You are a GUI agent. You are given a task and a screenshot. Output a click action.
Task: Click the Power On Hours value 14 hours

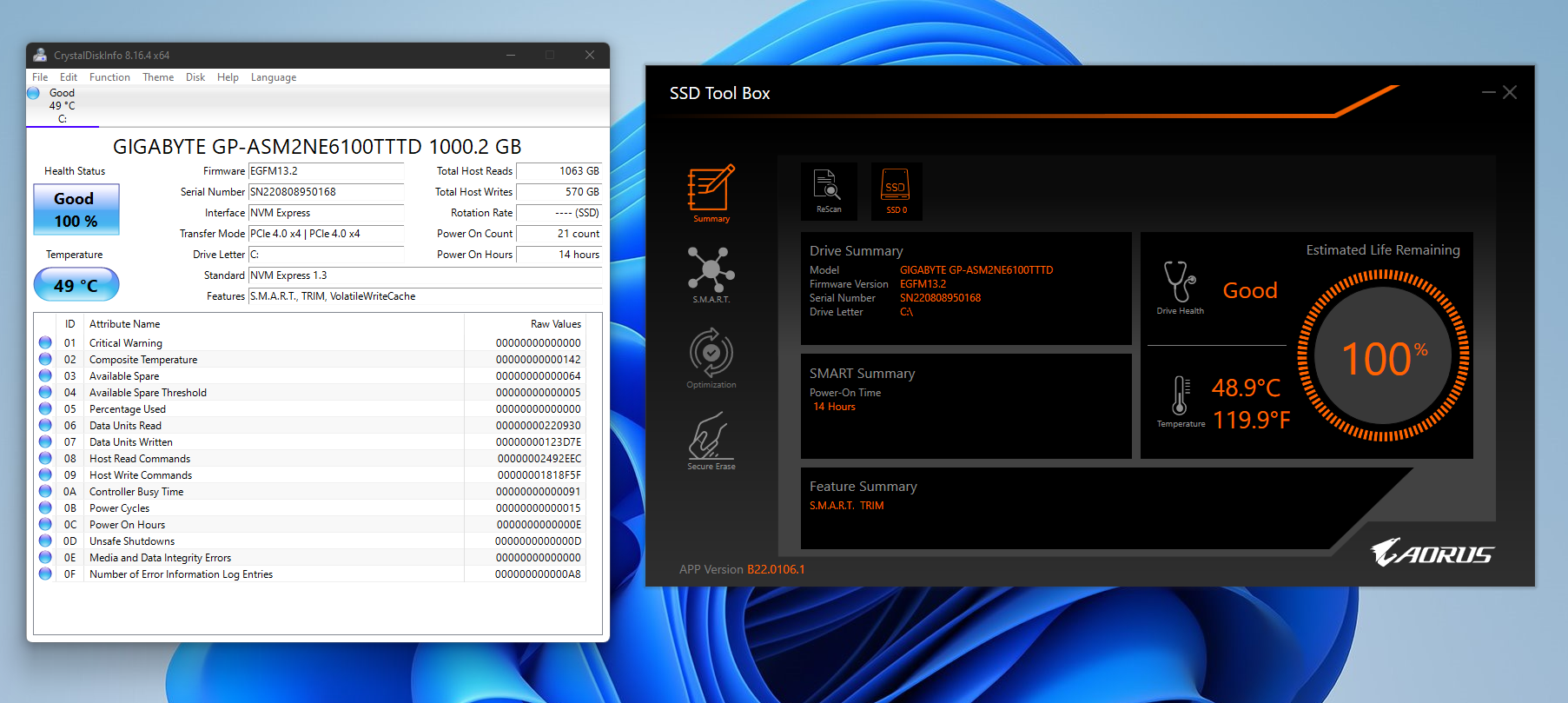tap(559, 255)
